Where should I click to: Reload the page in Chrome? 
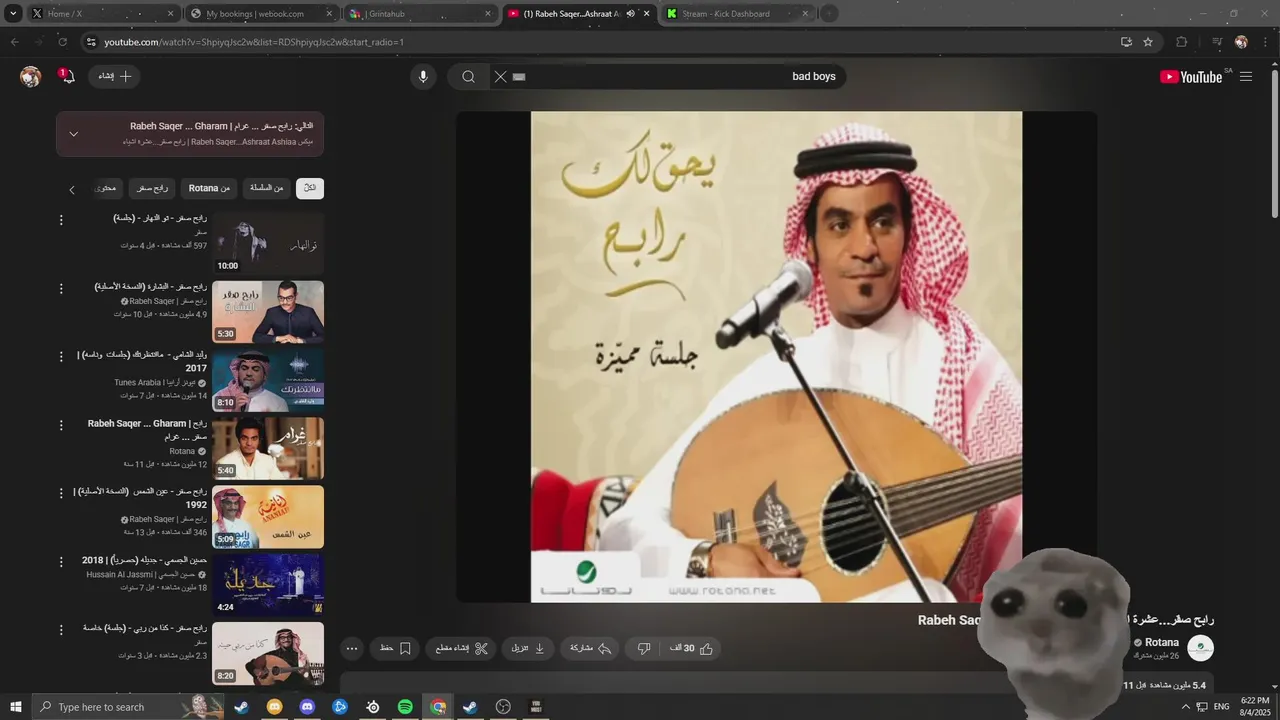pos(63,42)
